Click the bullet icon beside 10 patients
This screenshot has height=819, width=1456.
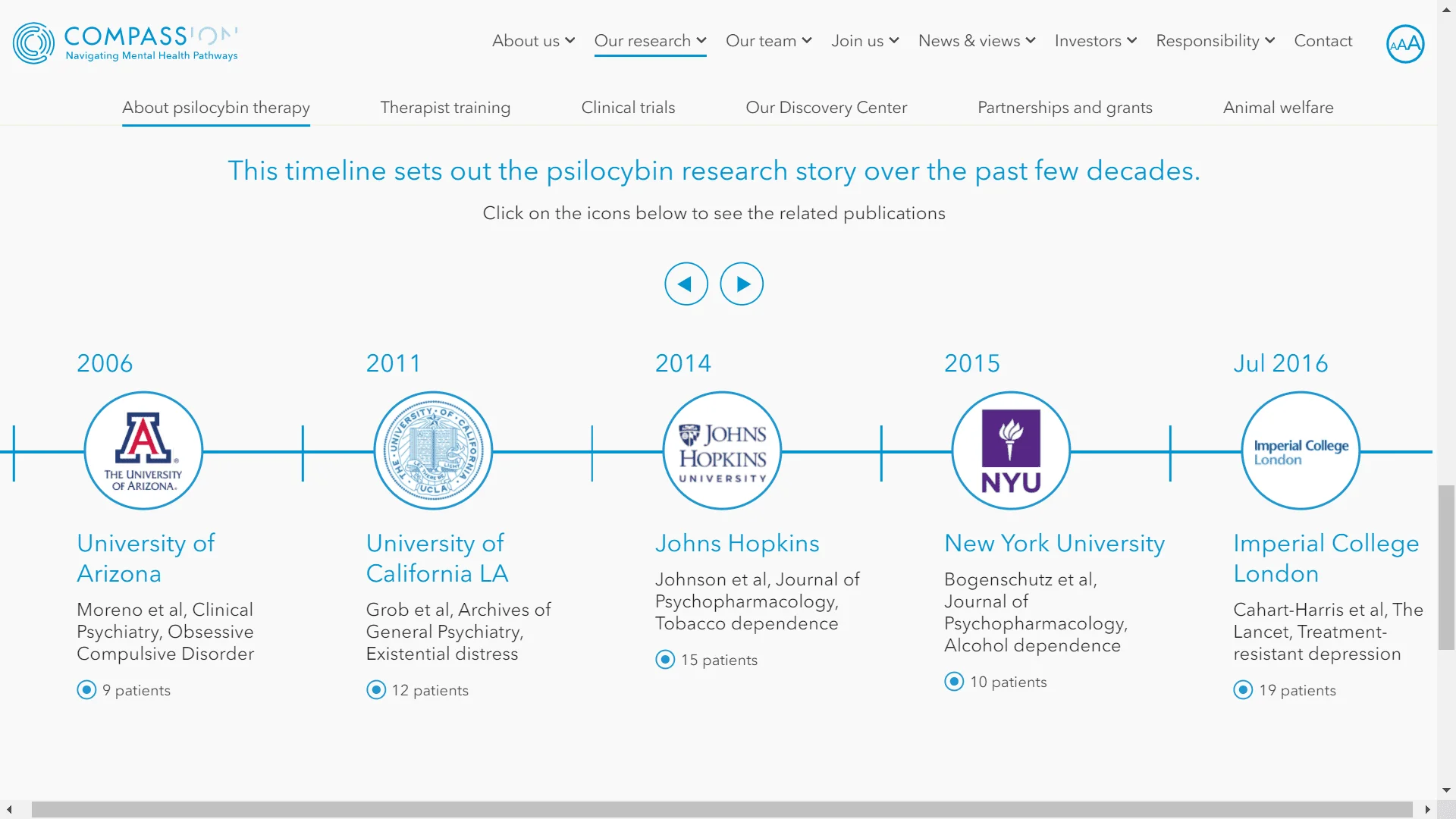[x=954, y=682]
